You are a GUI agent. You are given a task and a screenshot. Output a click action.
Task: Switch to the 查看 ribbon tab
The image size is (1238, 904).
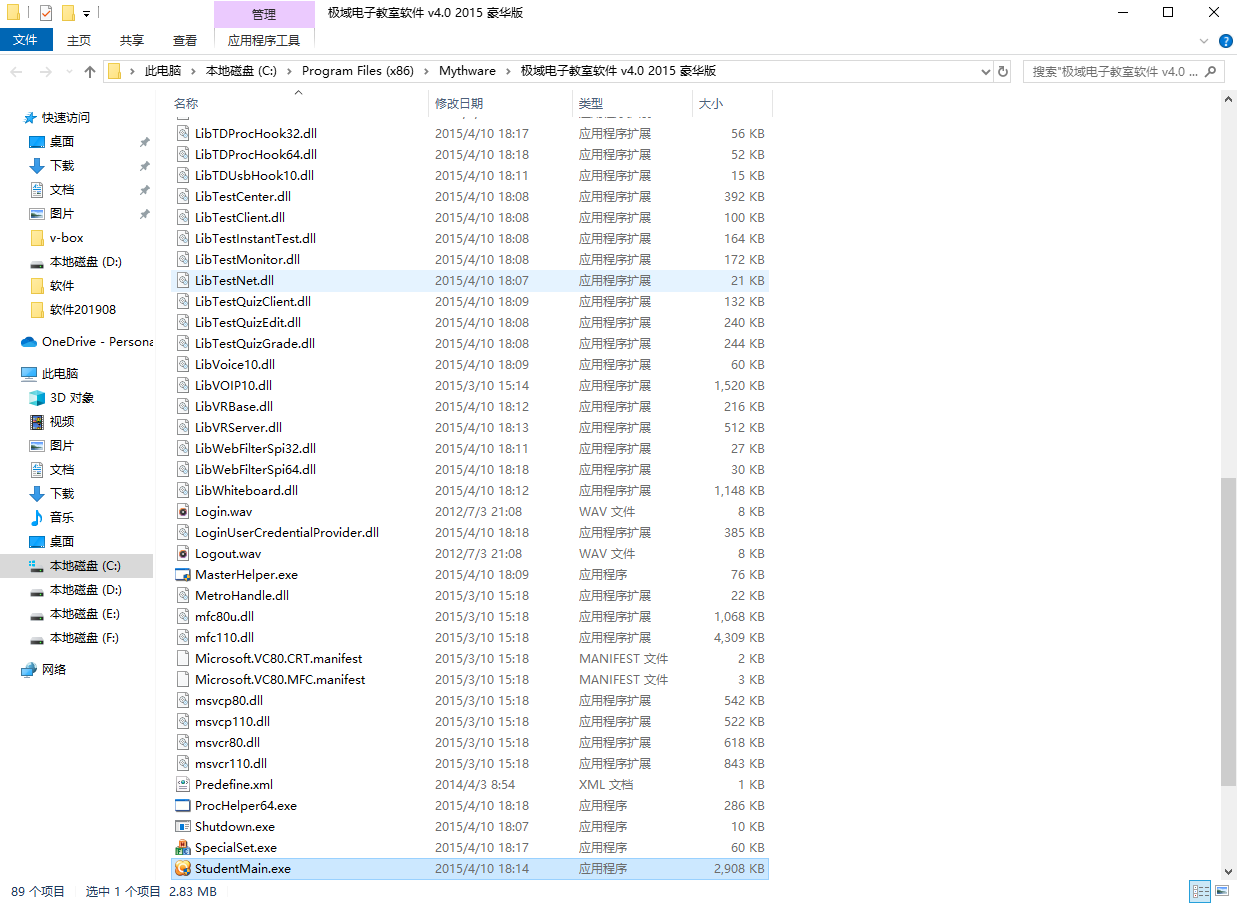[185, 40]
